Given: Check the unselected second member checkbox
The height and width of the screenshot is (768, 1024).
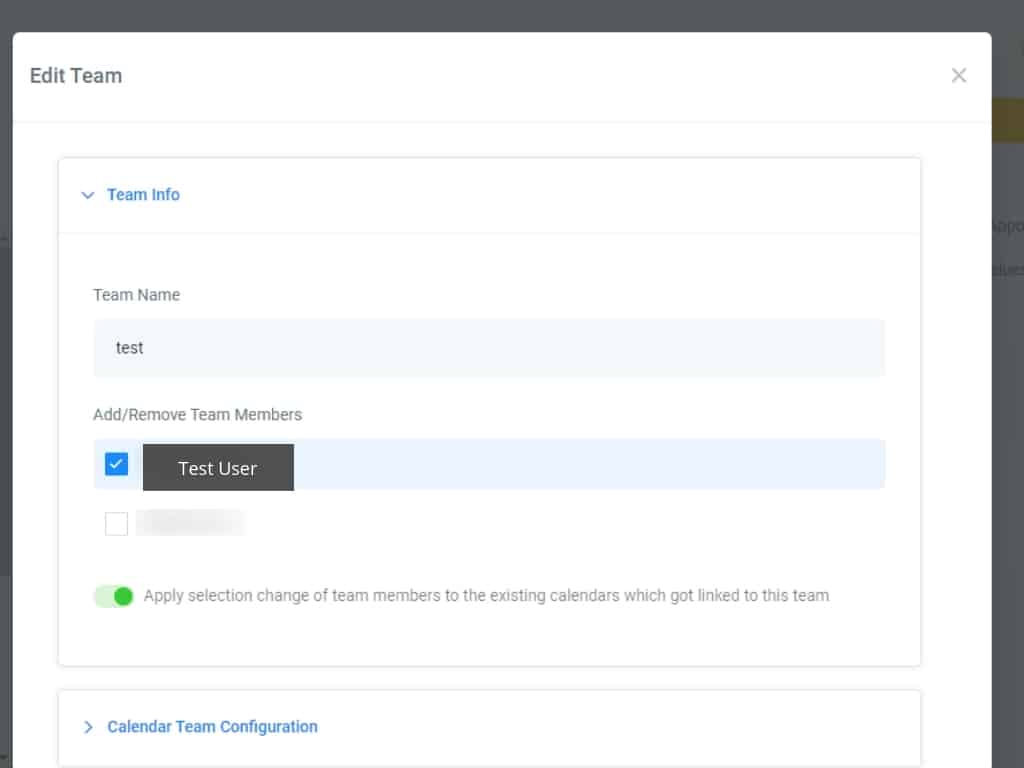Looking at the screenshot, I should tap(117, 523).
